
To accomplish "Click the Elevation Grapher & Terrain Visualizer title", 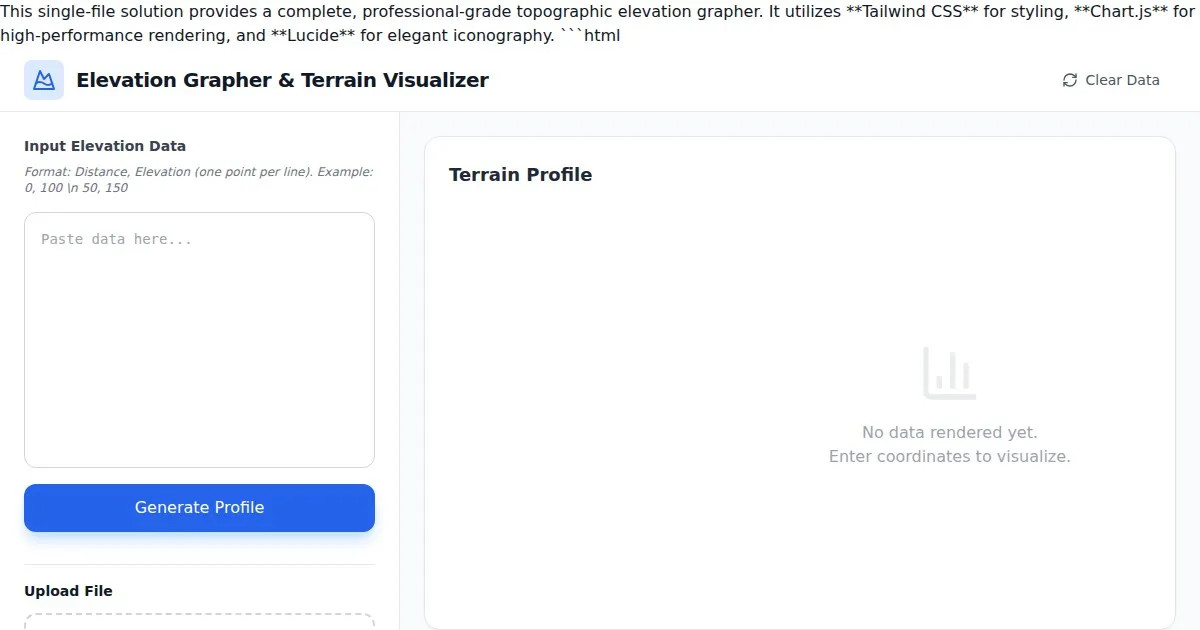I will click(282, 80).
